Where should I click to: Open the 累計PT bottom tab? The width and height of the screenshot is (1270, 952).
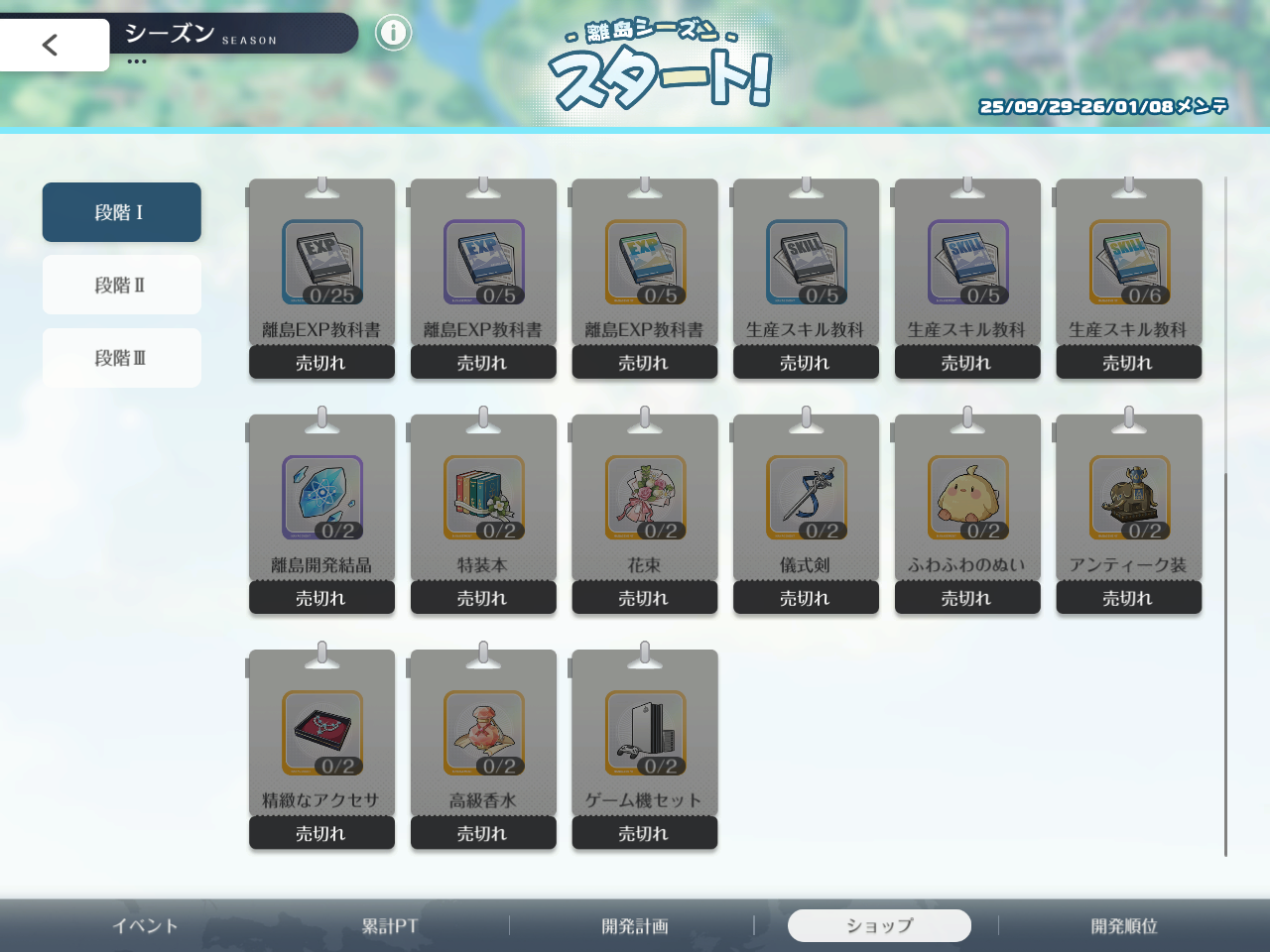tap(390, 926)
